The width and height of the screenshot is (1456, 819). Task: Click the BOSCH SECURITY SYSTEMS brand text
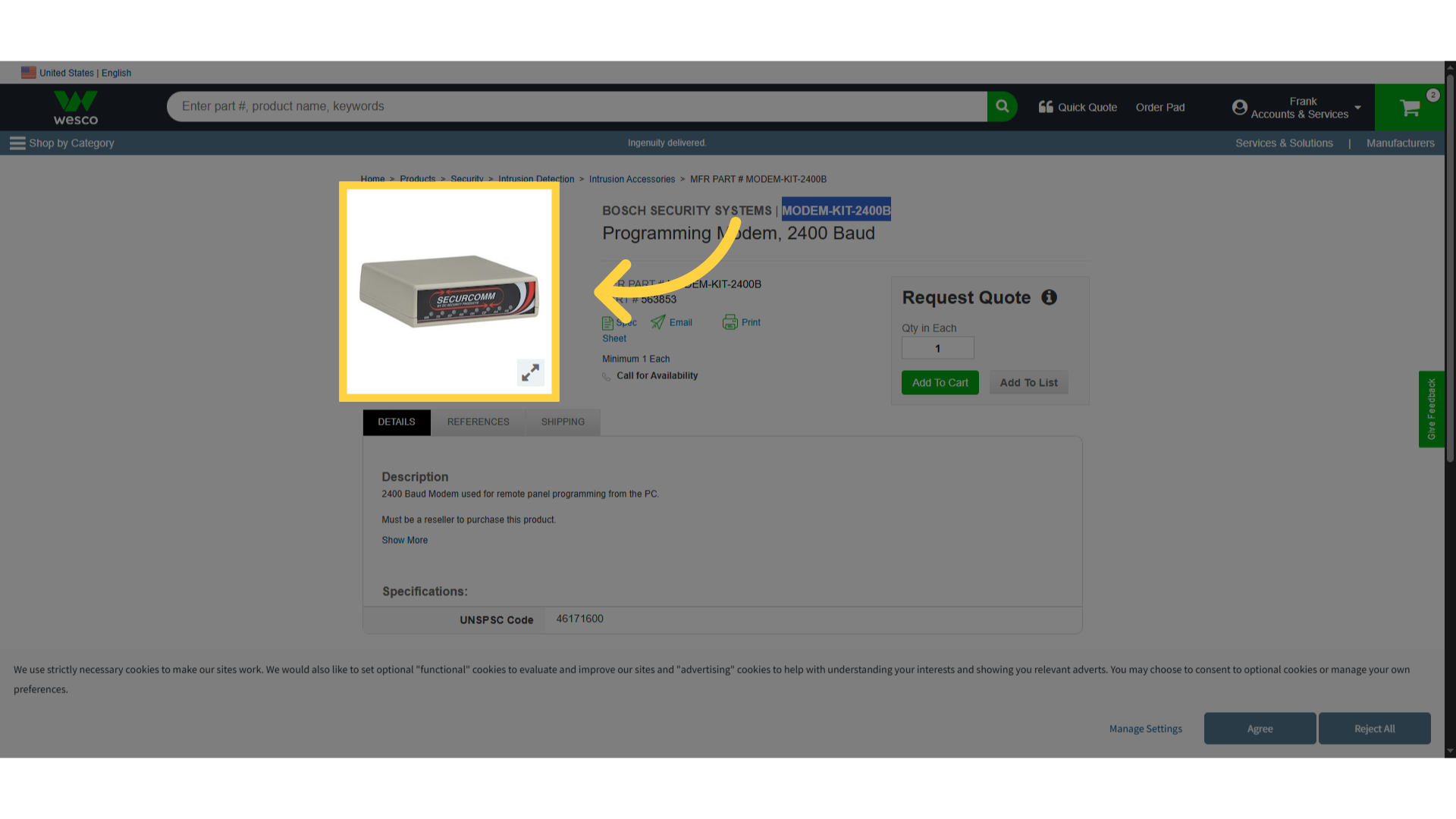[x=687, y=211]
